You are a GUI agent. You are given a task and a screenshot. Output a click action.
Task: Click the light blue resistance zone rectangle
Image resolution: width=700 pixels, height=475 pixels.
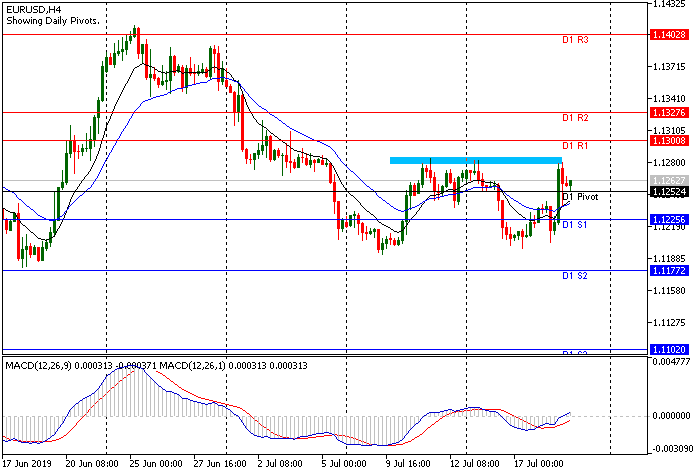click(x=475, y=160)
